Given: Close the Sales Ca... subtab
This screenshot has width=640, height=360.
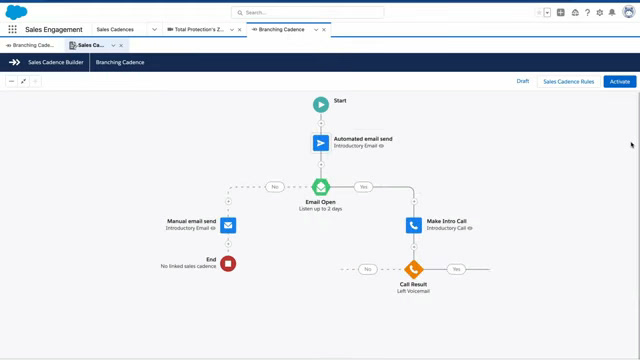Looking at the screenshot, I should point(121,46).
